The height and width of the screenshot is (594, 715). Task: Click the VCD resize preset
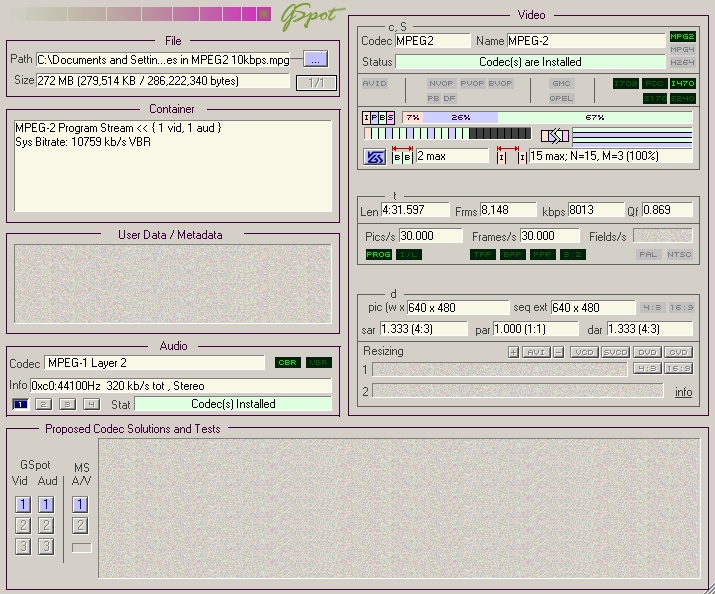click(x=584, y=352)
